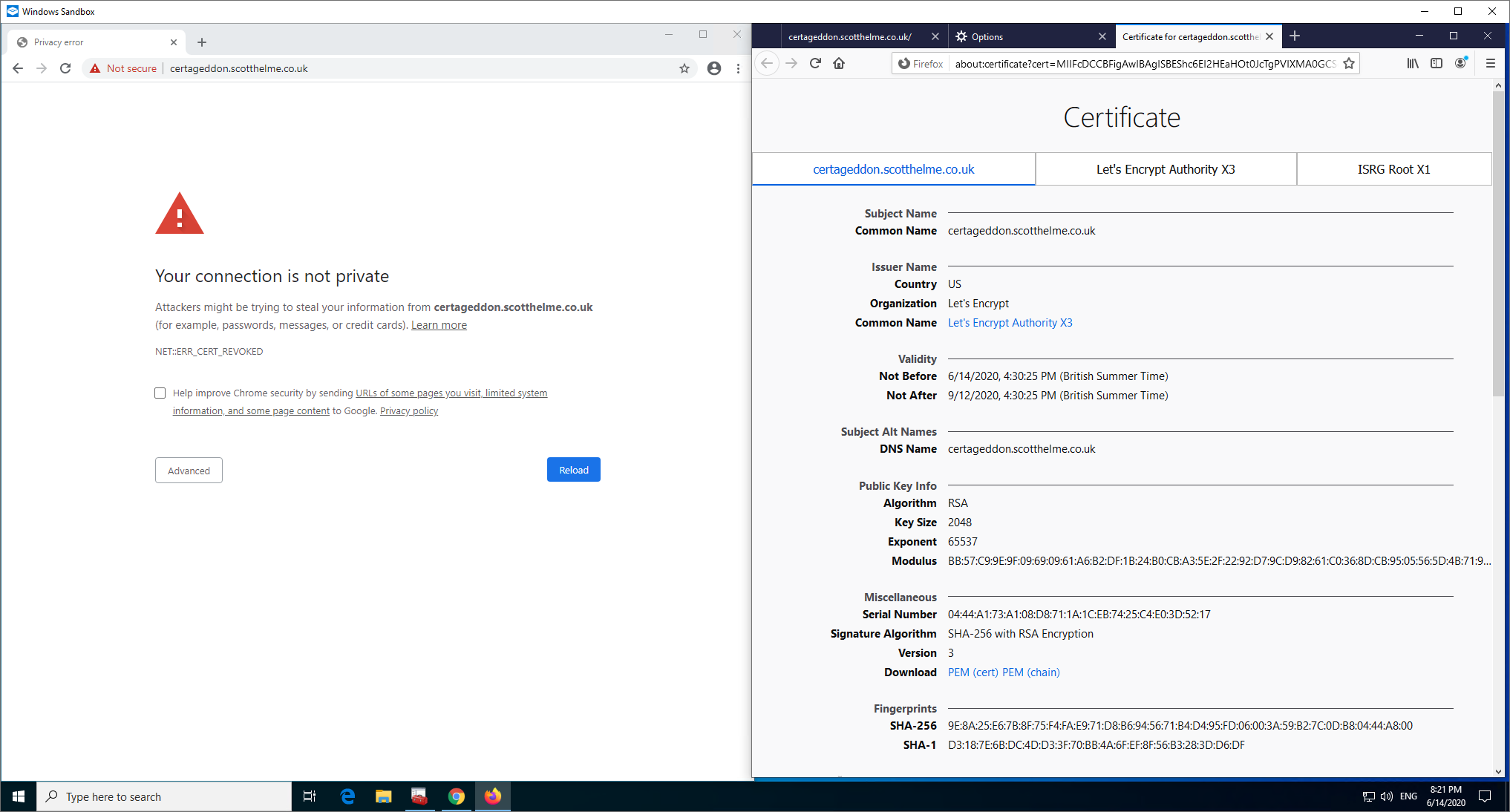Click Firefox page vertical scrollbar

[1497, 245]
